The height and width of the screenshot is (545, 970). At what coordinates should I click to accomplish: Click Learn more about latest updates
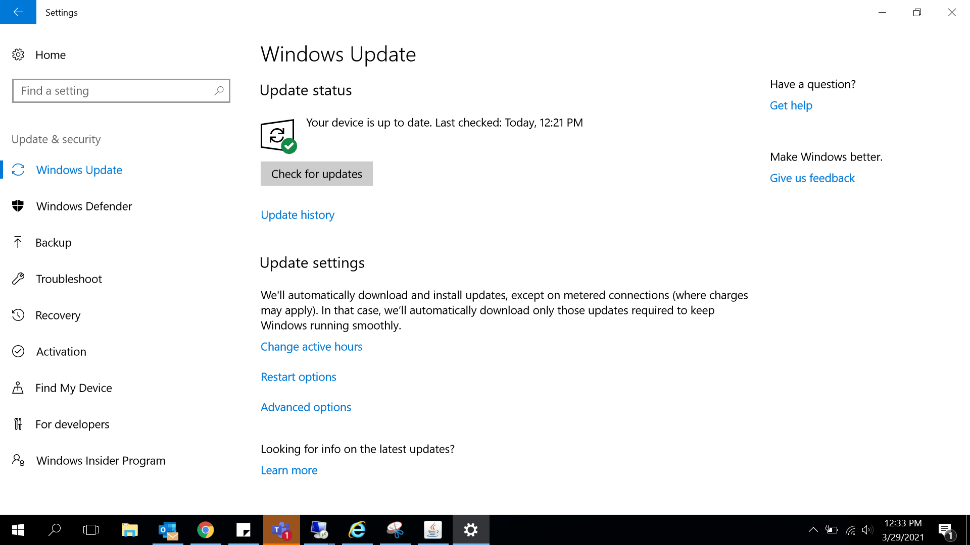click(x=289, y=470)
